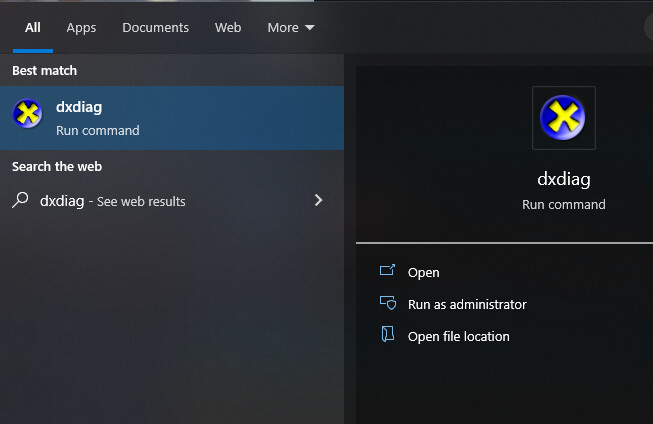The height and width of the screenshot is (424, 653).
Task: Click the Run as administrator shield icon
Action: pyautogui.click(x=388, y=303)
